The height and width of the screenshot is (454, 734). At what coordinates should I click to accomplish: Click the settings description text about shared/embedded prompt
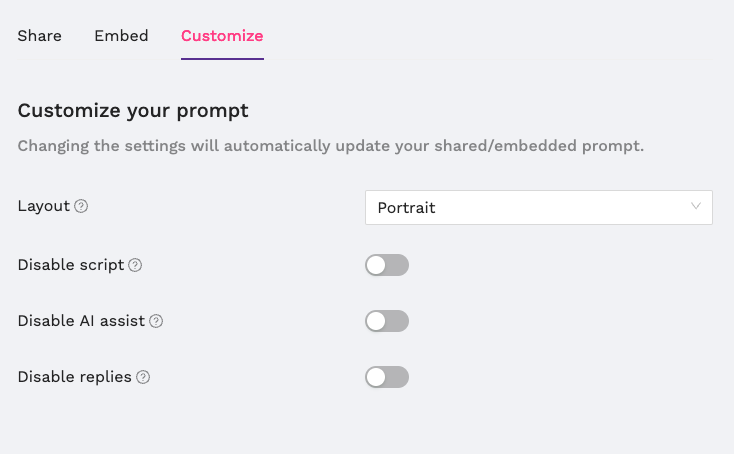tap(330, 146)
